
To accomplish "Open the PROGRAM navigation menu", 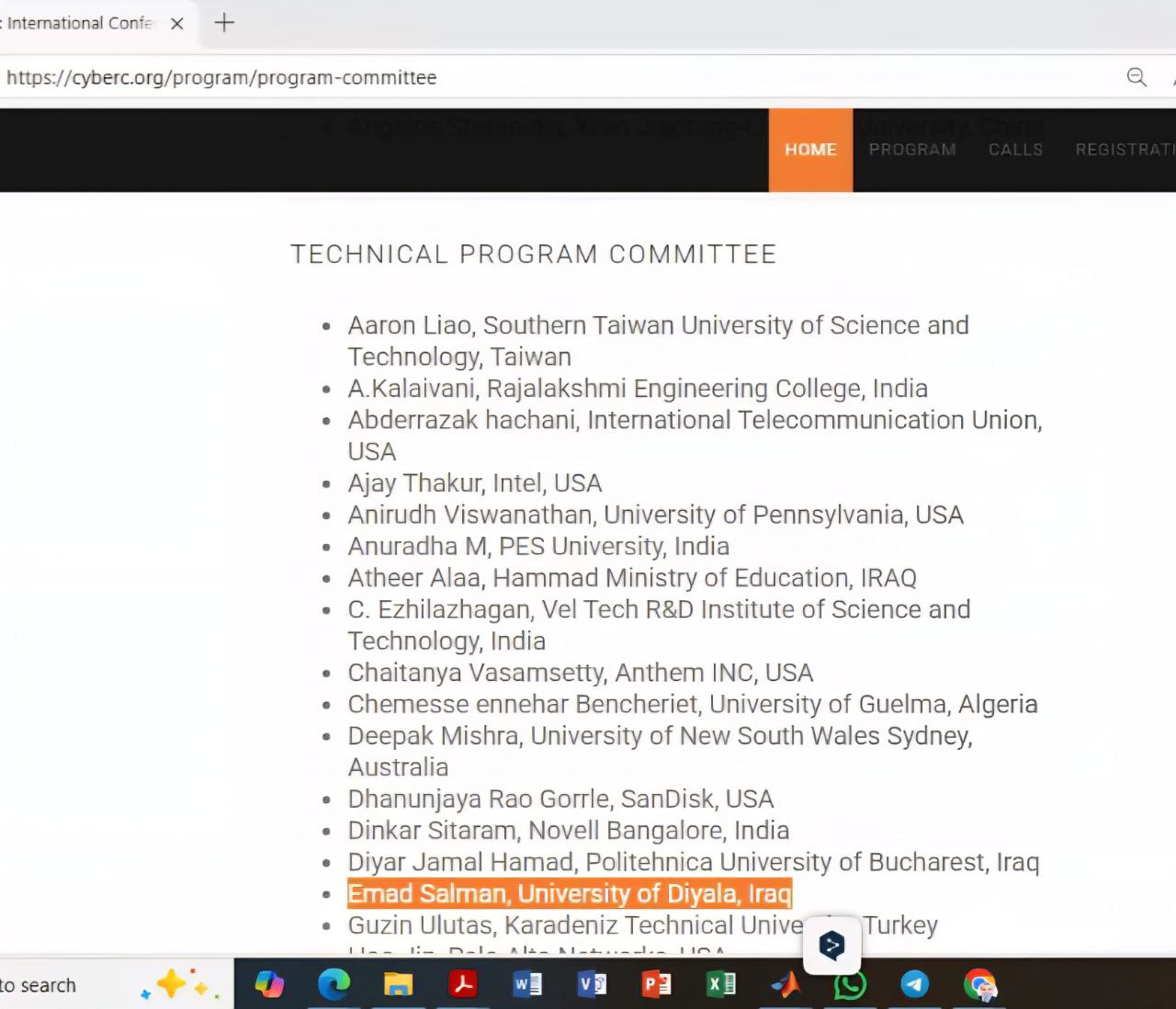I will point(912,150).
